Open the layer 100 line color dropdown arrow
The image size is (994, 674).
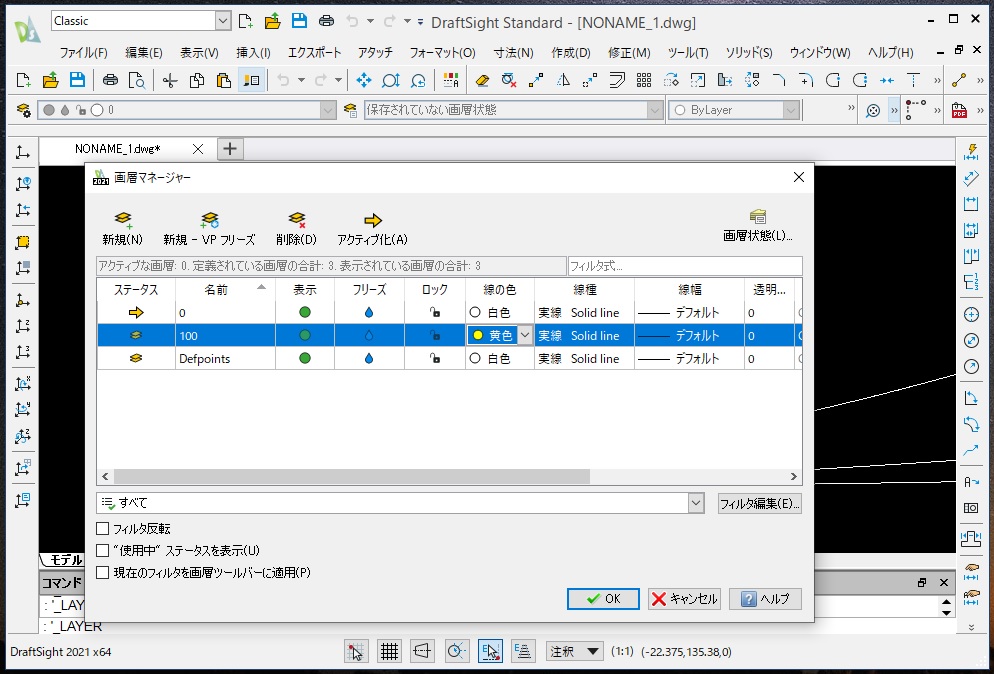[x=525, y=335]
